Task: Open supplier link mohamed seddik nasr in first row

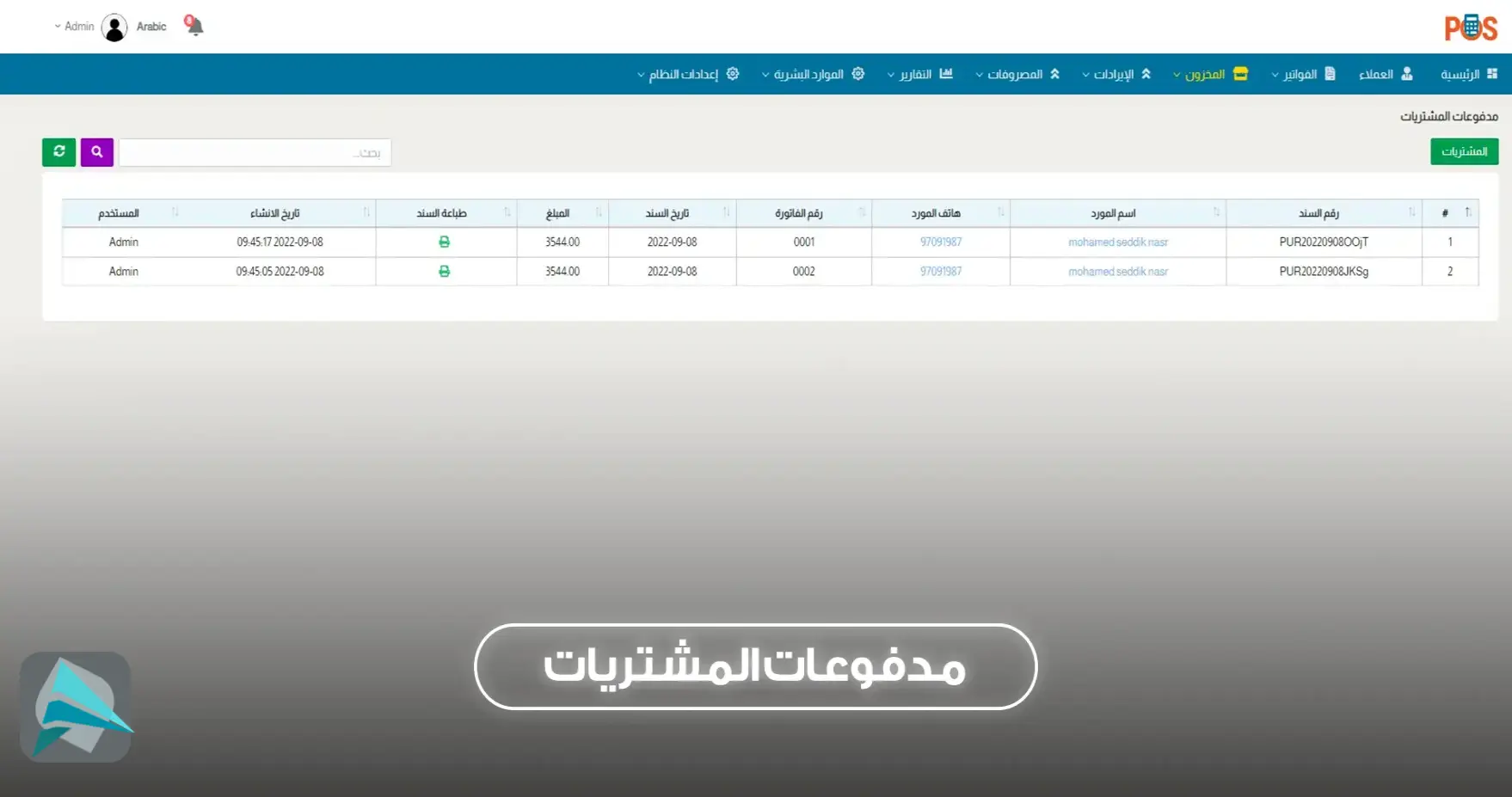Action: click(1117, 242)
